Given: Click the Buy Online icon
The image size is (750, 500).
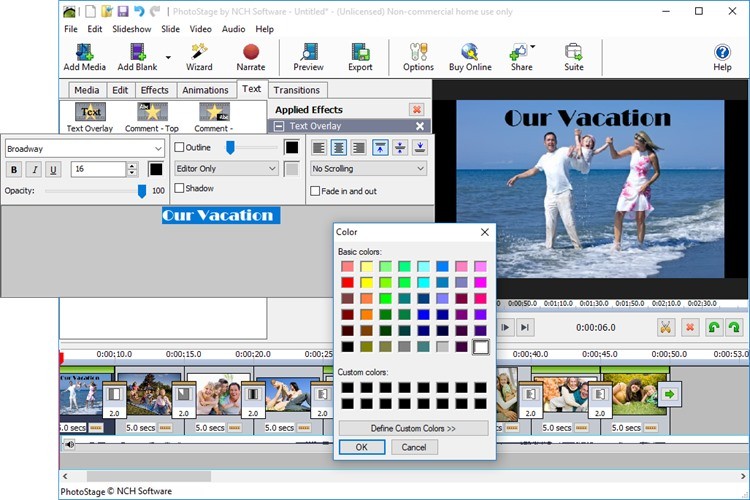Looking at the screenshot, I should [x=470, y=53].
